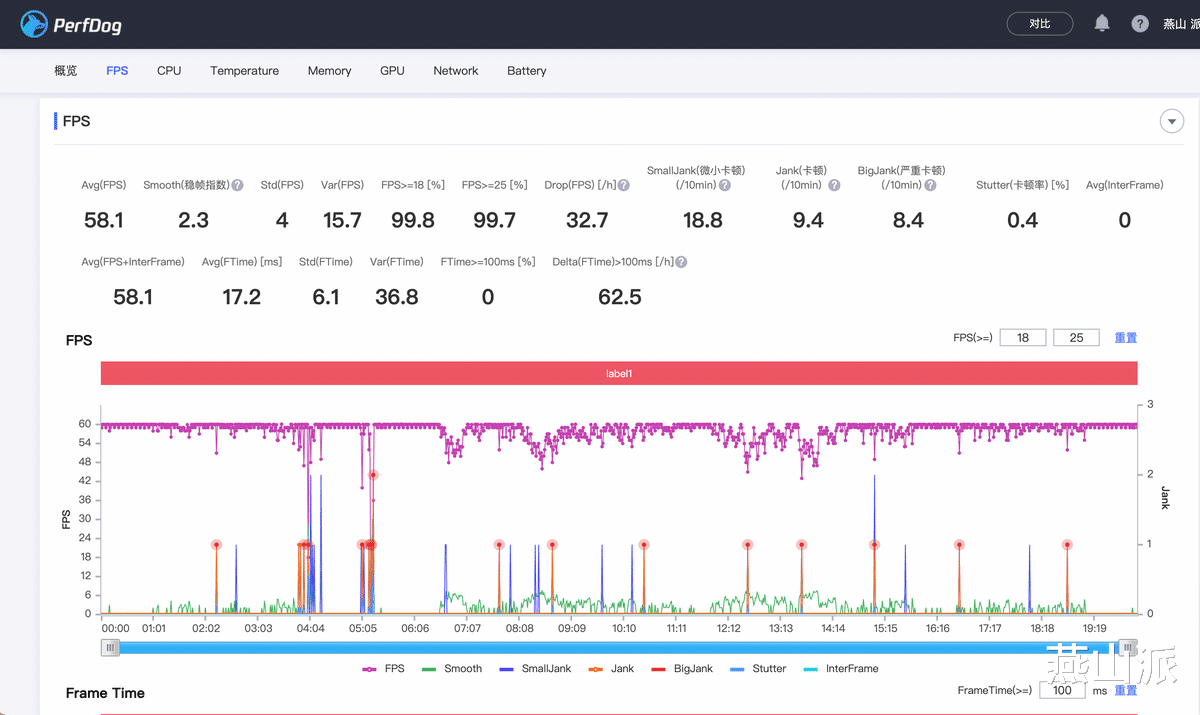
Task: Show help for SmallJank metric
Action: click(x=724, y=185)
